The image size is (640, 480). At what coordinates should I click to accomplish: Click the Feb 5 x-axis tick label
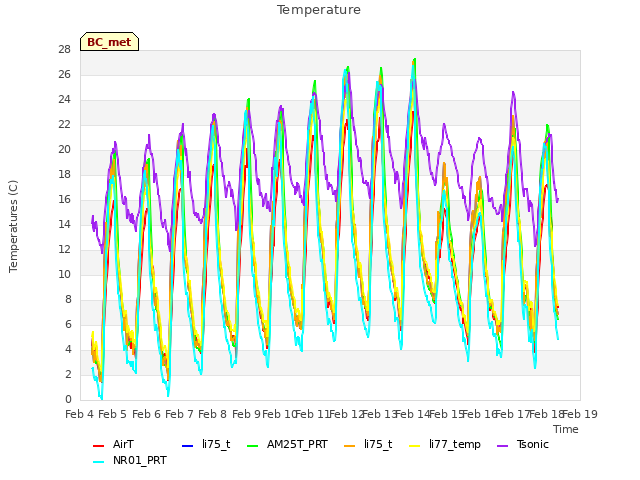113,414
